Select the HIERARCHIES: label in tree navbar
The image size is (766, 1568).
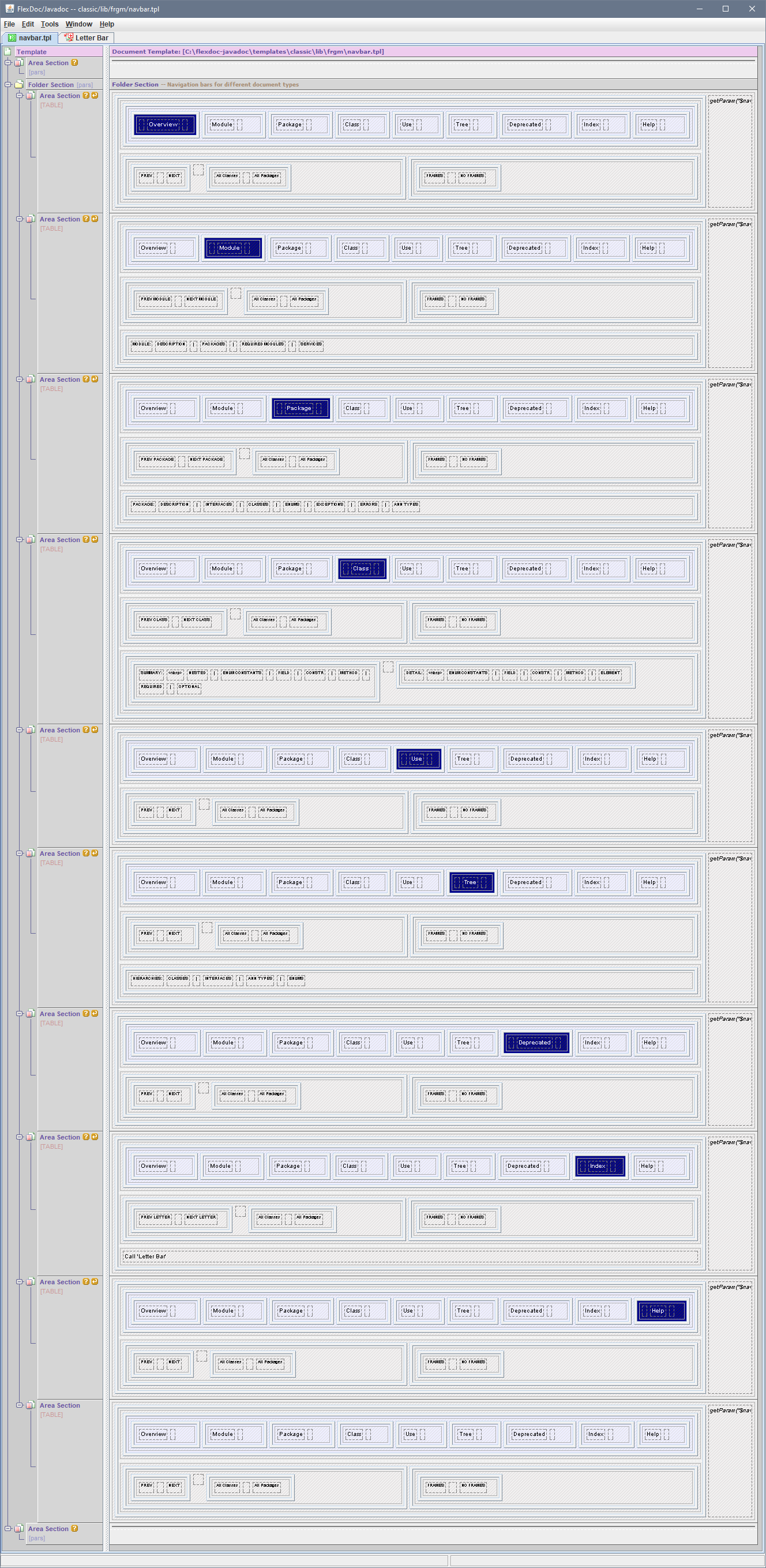(147, 979)
